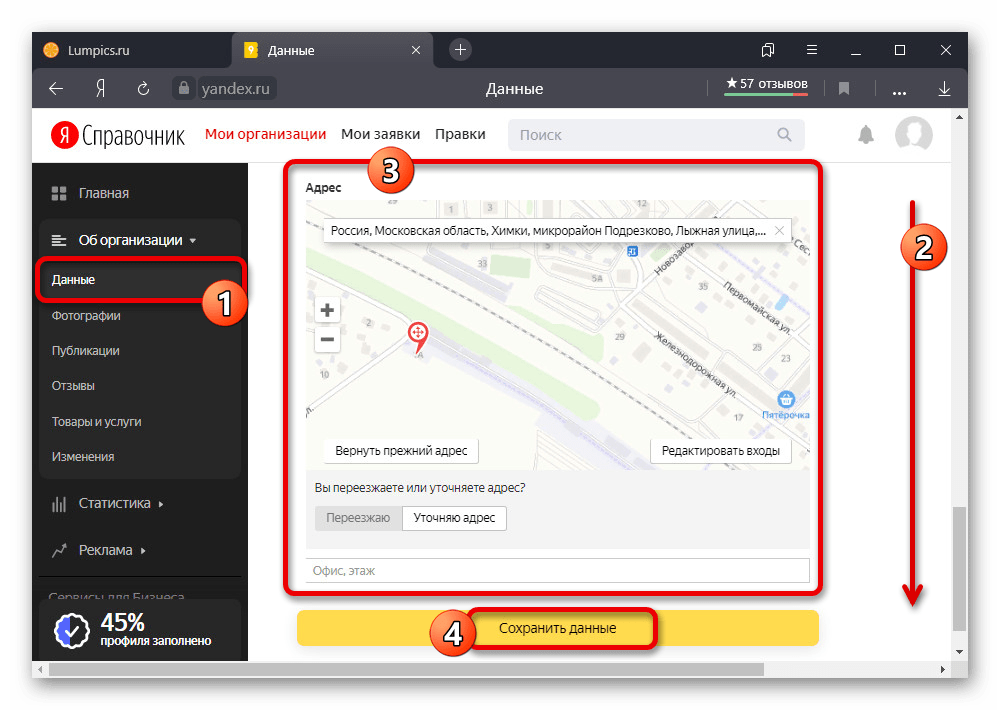The width and height of the screenshot is (1000, 710).
Task: Expand the "Об организации" section
Action: point(130,240)
